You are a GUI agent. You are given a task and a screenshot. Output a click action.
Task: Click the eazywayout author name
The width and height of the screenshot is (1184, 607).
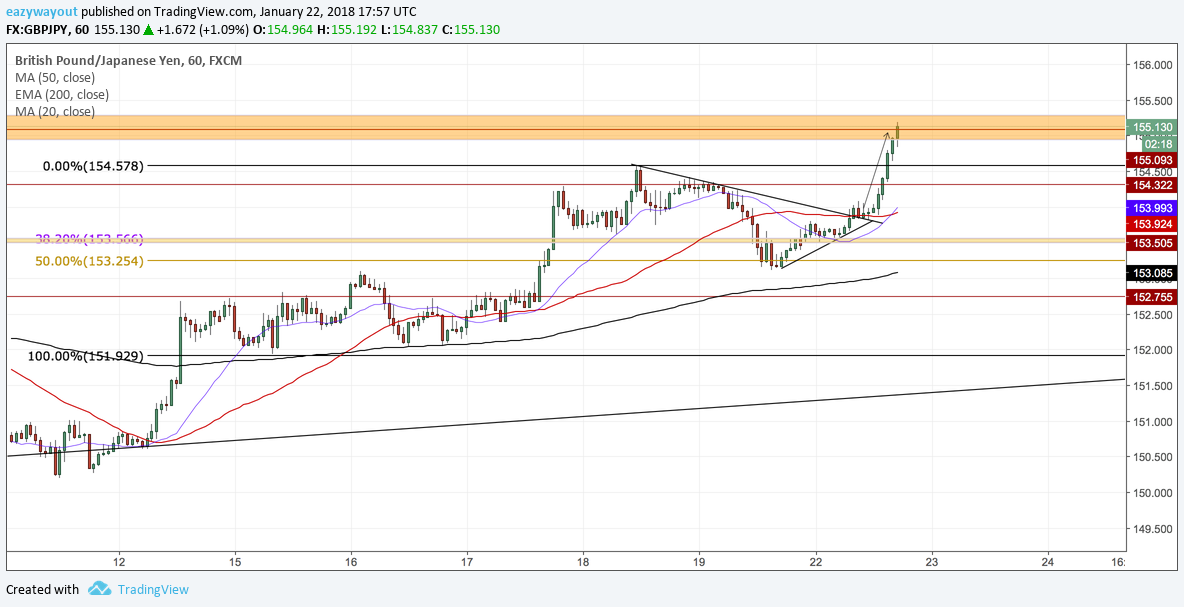point(41,12)
